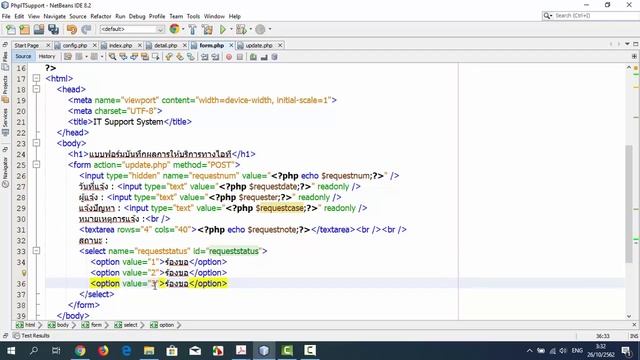Click the Comment editor toolbar icon
Image resolution: width=640 pixels, height=360 pixels.
pos(253,57)
